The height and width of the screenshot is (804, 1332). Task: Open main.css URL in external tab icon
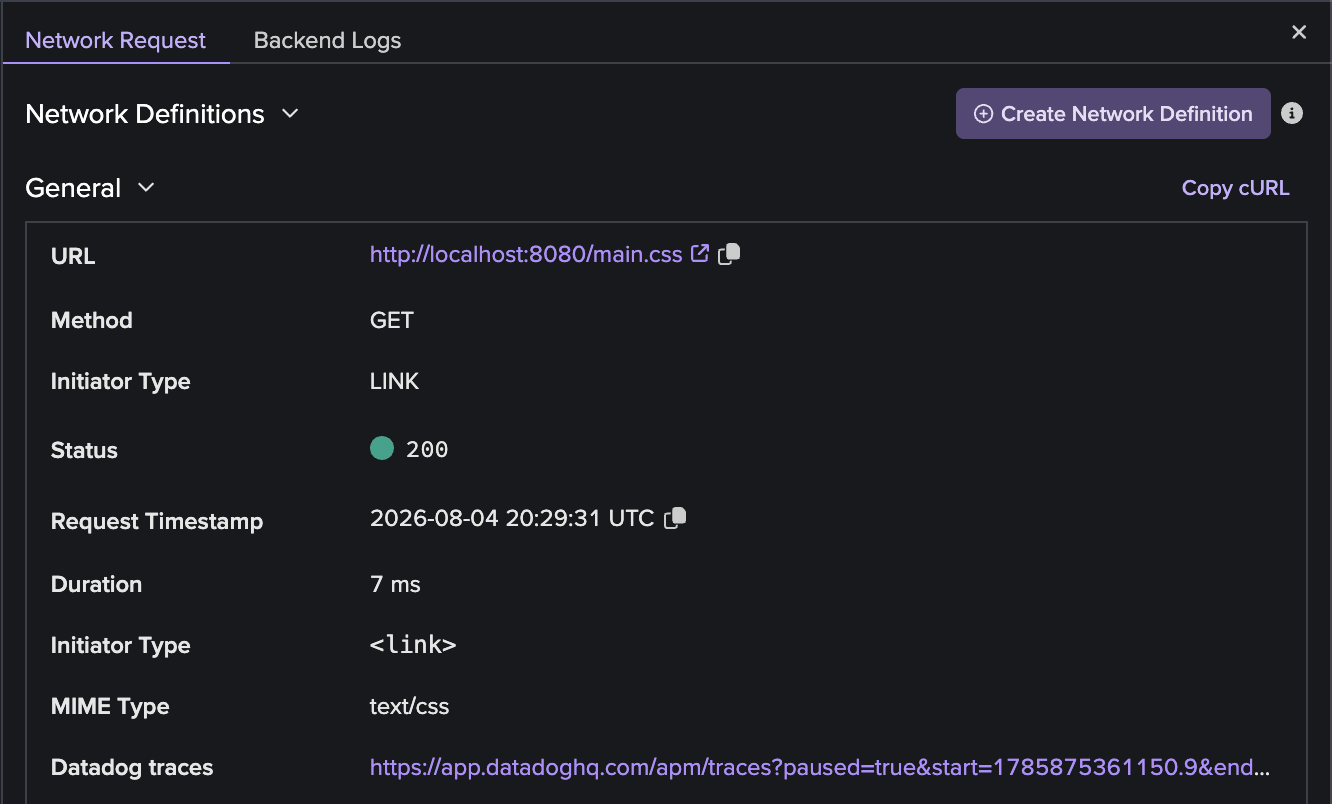pyautogui.click(x=700, y=253)
